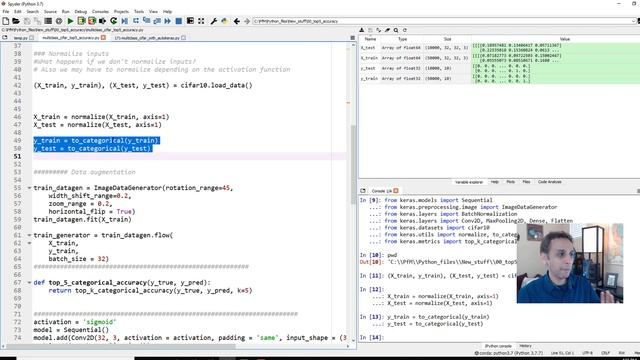Click the Search variables magnifier icon

(396, 30)
